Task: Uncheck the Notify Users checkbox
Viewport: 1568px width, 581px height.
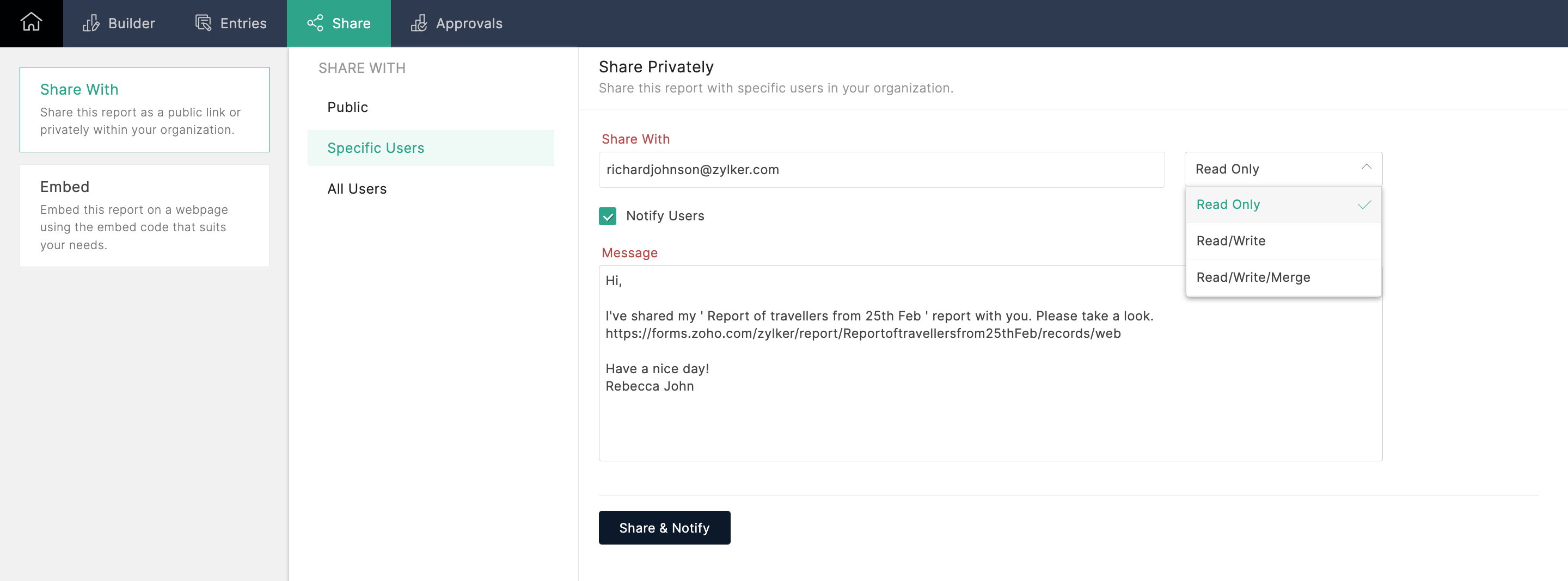Action: click(607, 216)
